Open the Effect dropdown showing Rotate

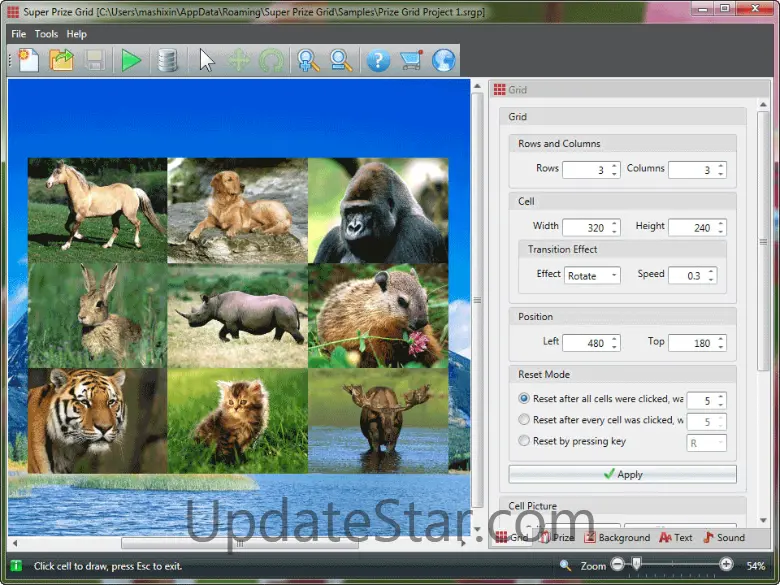[592, 275]
